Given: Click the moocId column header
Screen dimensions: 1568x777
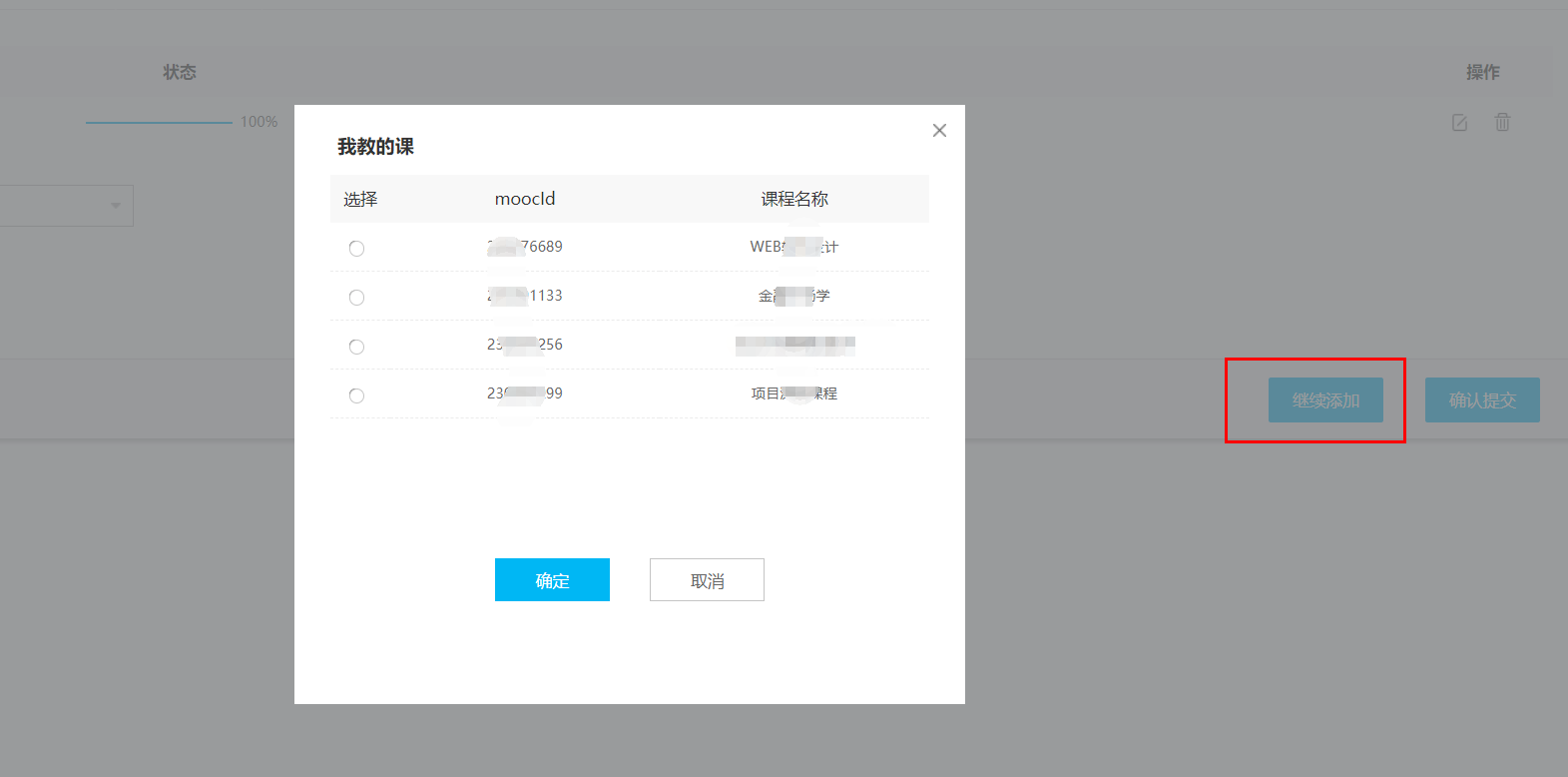Looking at the screenshot, I should 525,199.
